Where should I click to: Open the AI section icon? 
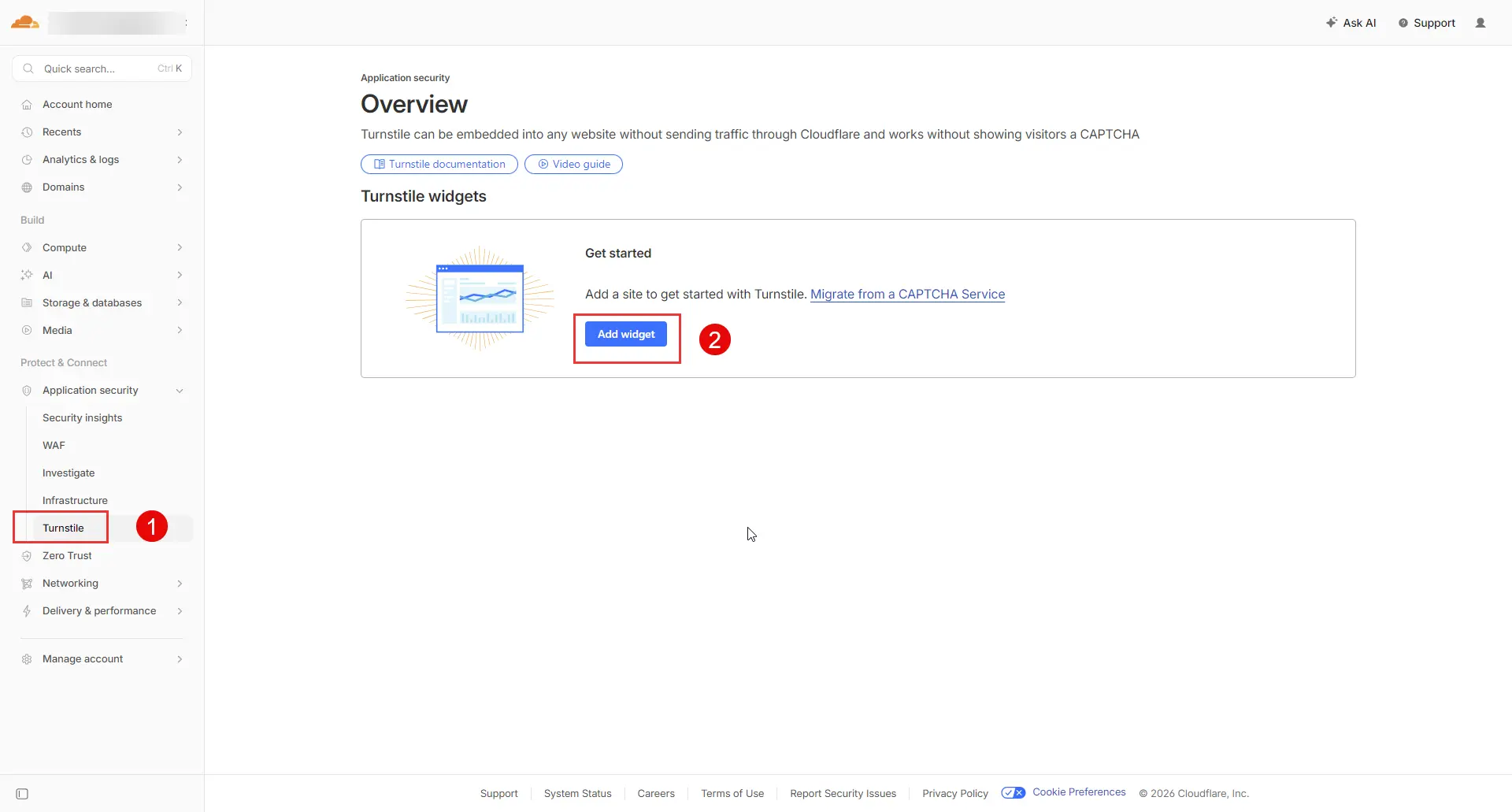point(27,275)
